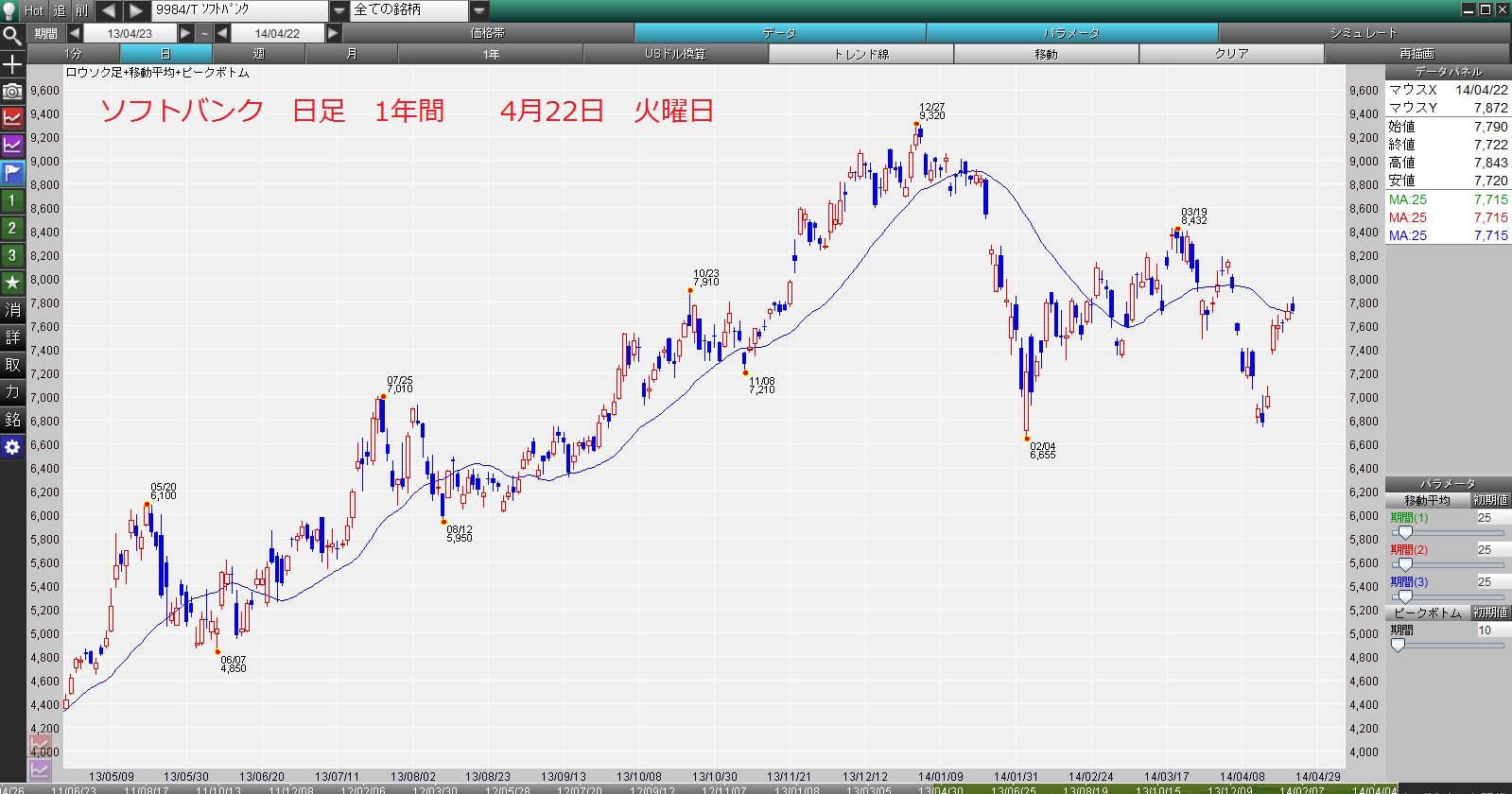Click the ピークボトム 期間 value field 10
1512x794 pixels.
pyautogui.click(x=1493, y=630)
